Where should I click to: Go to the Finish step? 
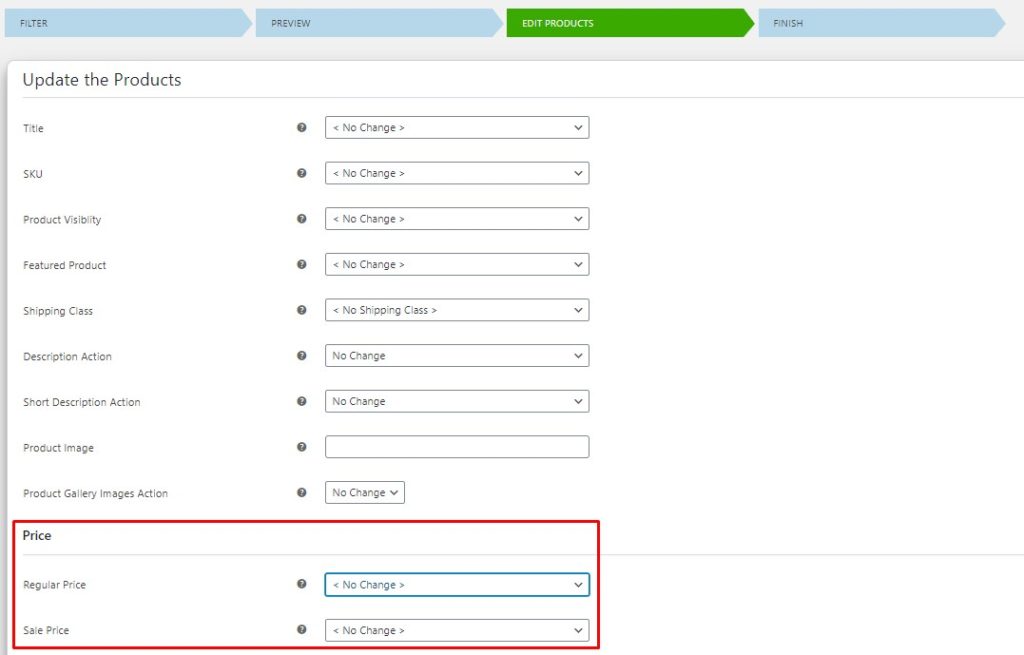882,23
